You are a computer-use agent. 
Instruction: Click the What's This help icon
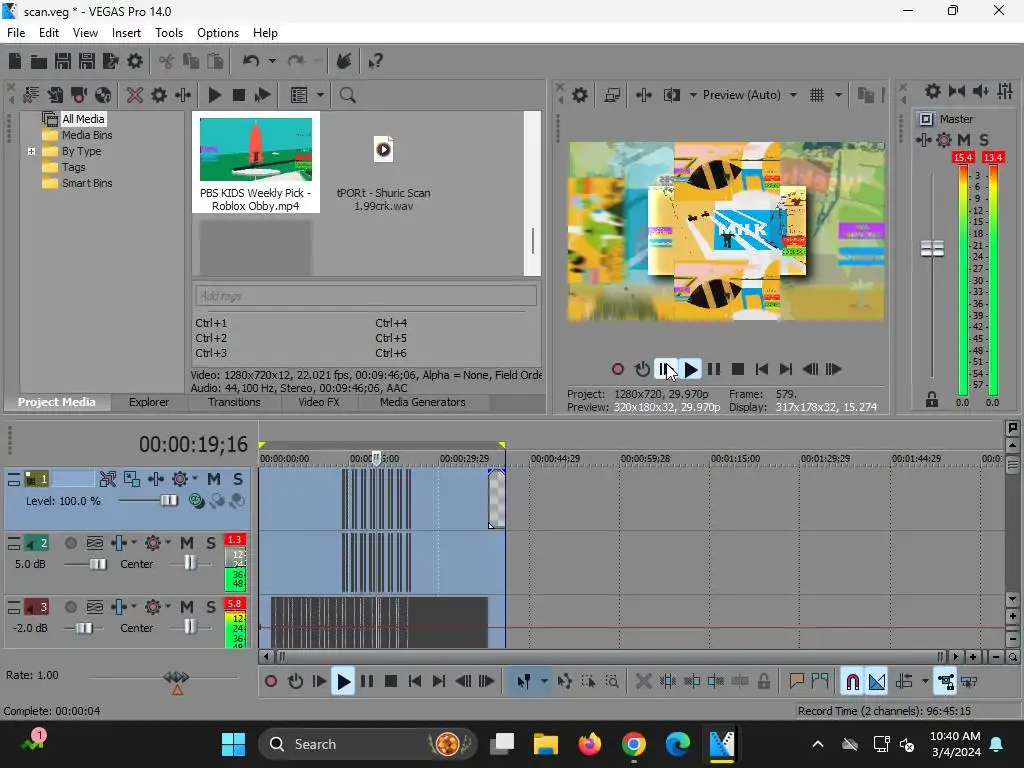[375, 61]
